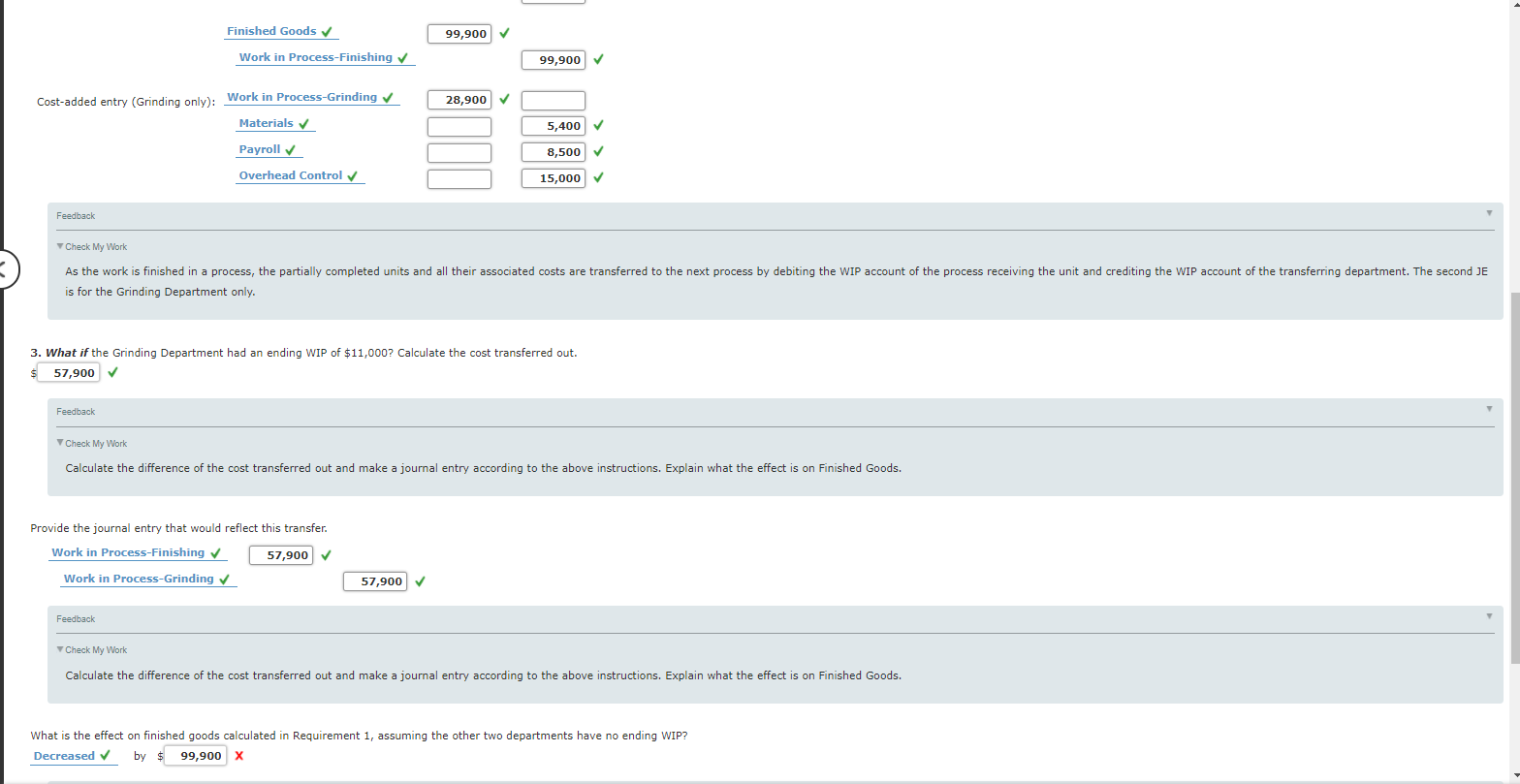Click the 'What if' question 3 text
Image resolution: width=1520 pixels, height=784 pixels.
coord(303,353)
